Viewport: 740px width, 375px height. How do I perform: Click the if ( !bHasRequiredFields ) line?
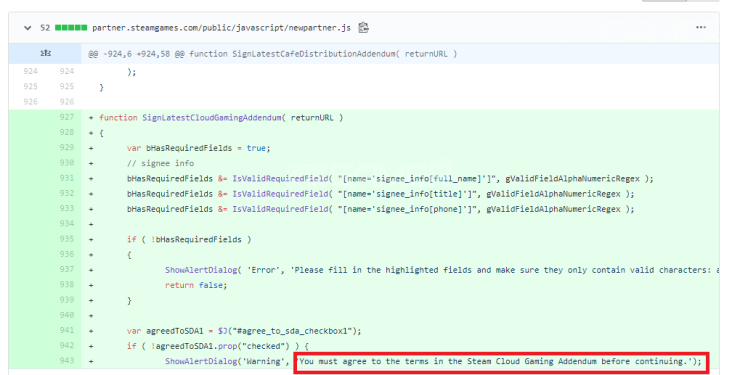pyautogui.click(x=189, y=240)
